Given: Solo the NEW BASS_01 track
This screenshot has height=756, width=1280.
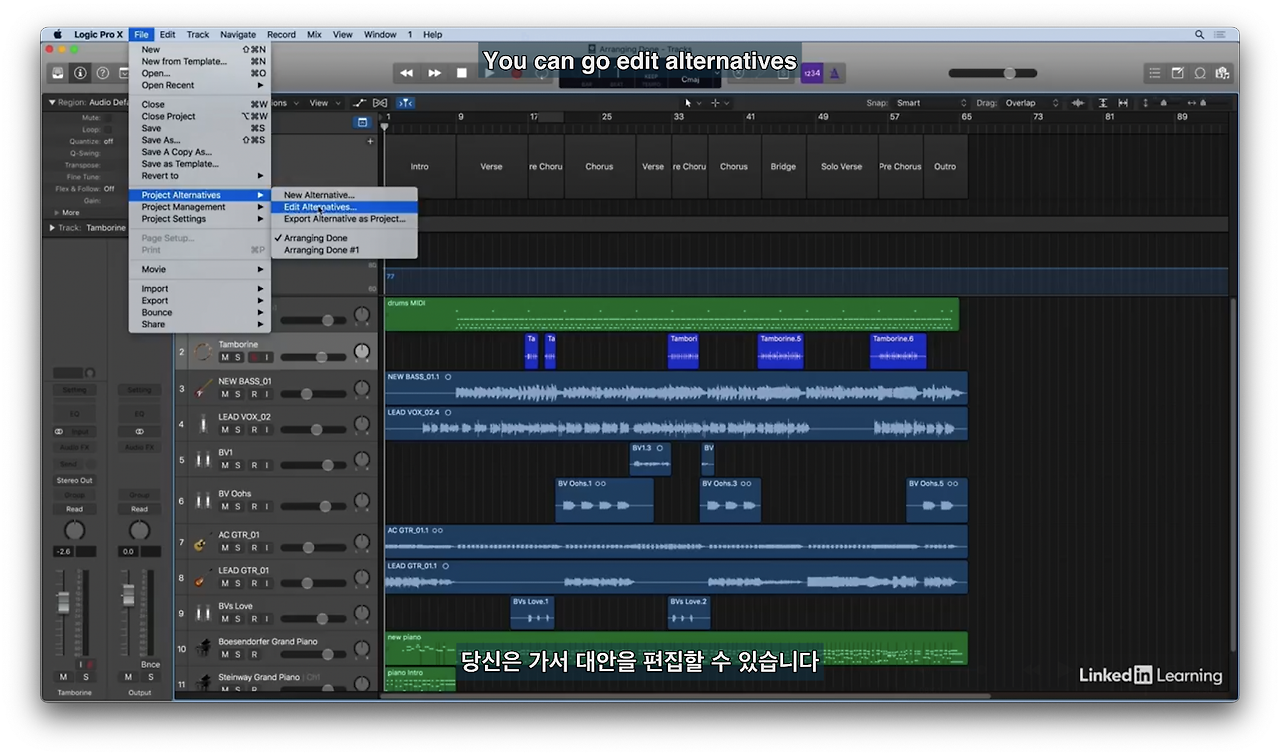Looking at the screenshot, I should point(238,394).
